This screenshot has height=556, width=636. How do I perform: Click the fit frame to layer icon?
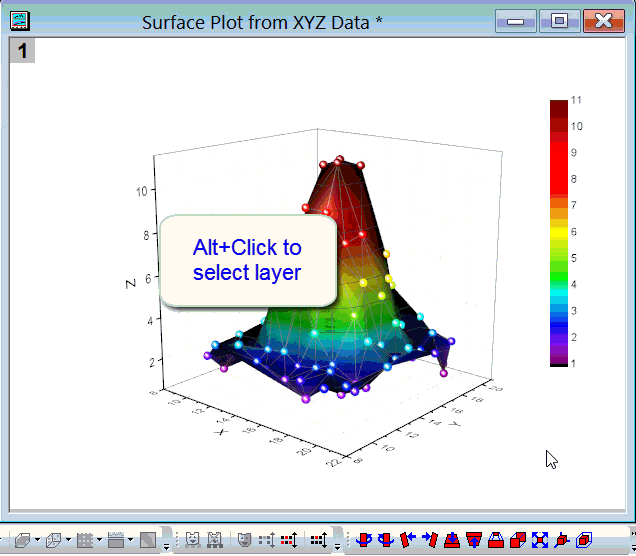pyautogui.click(x=540, y=540)
